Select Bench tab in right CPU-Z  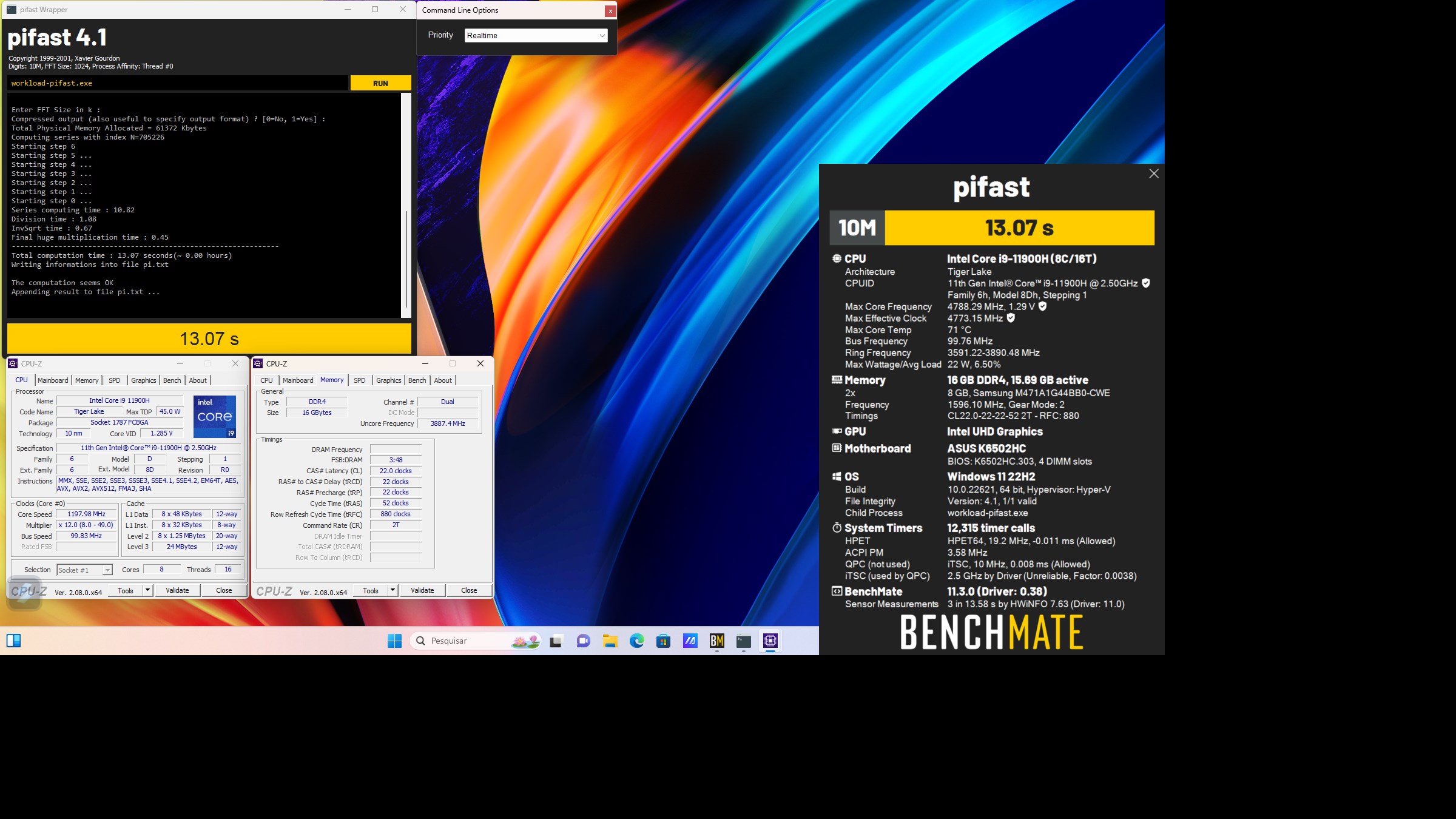[x=417, y=380]
